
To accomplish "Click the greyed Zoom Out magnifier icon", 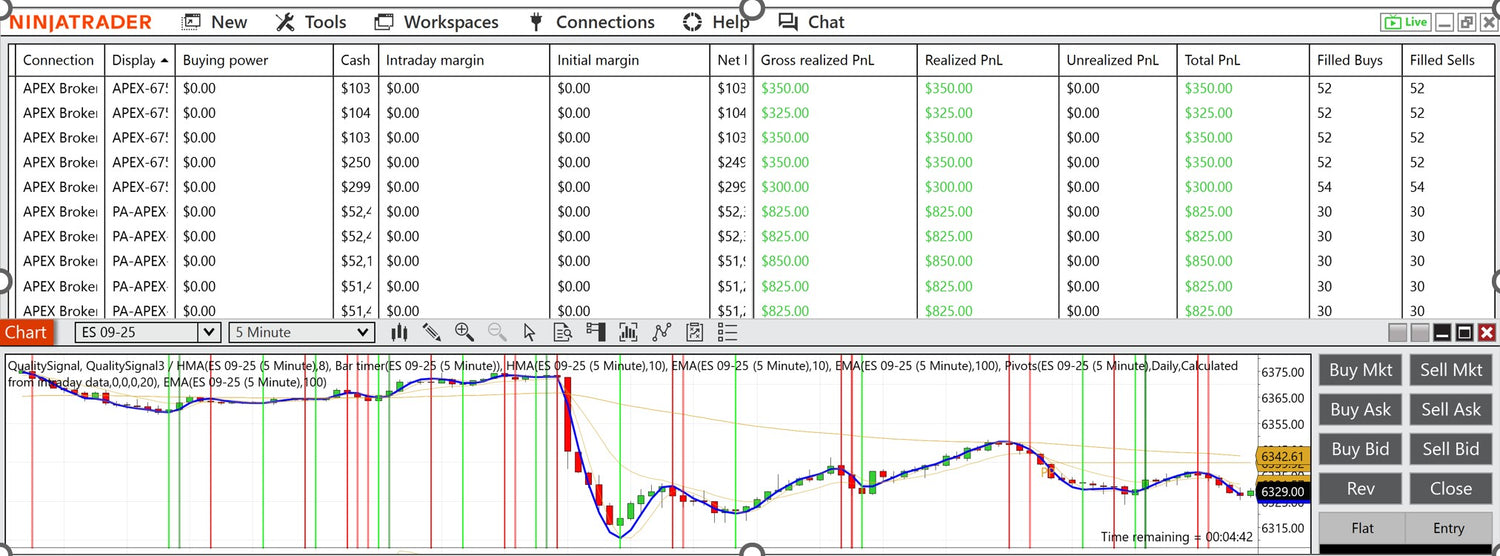I will [497, 332].
